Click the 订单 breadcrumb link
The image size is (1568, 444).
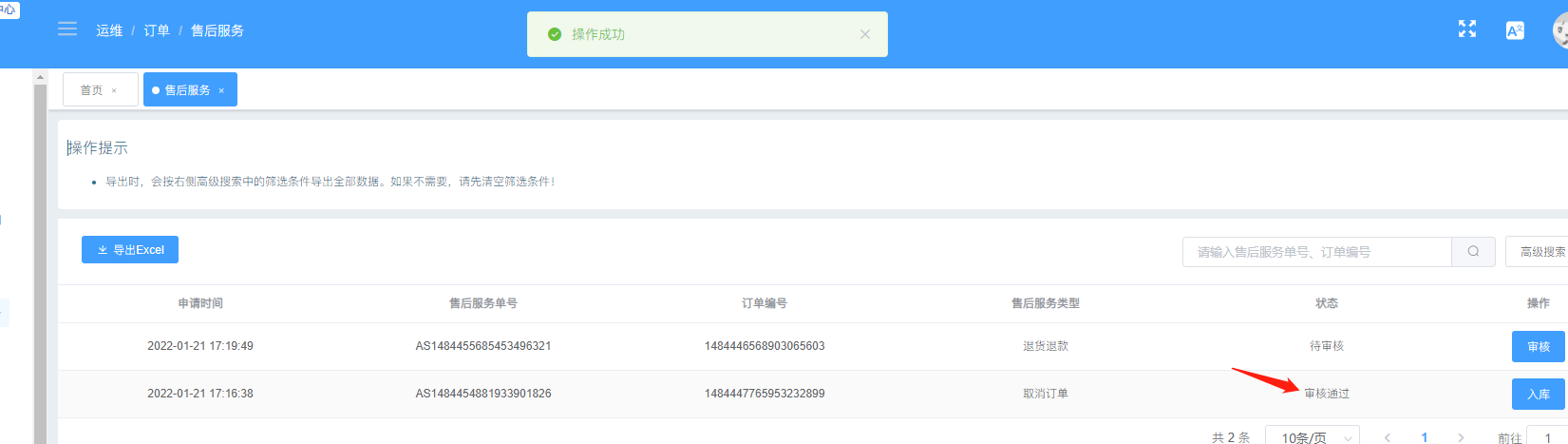click(157, 30)
